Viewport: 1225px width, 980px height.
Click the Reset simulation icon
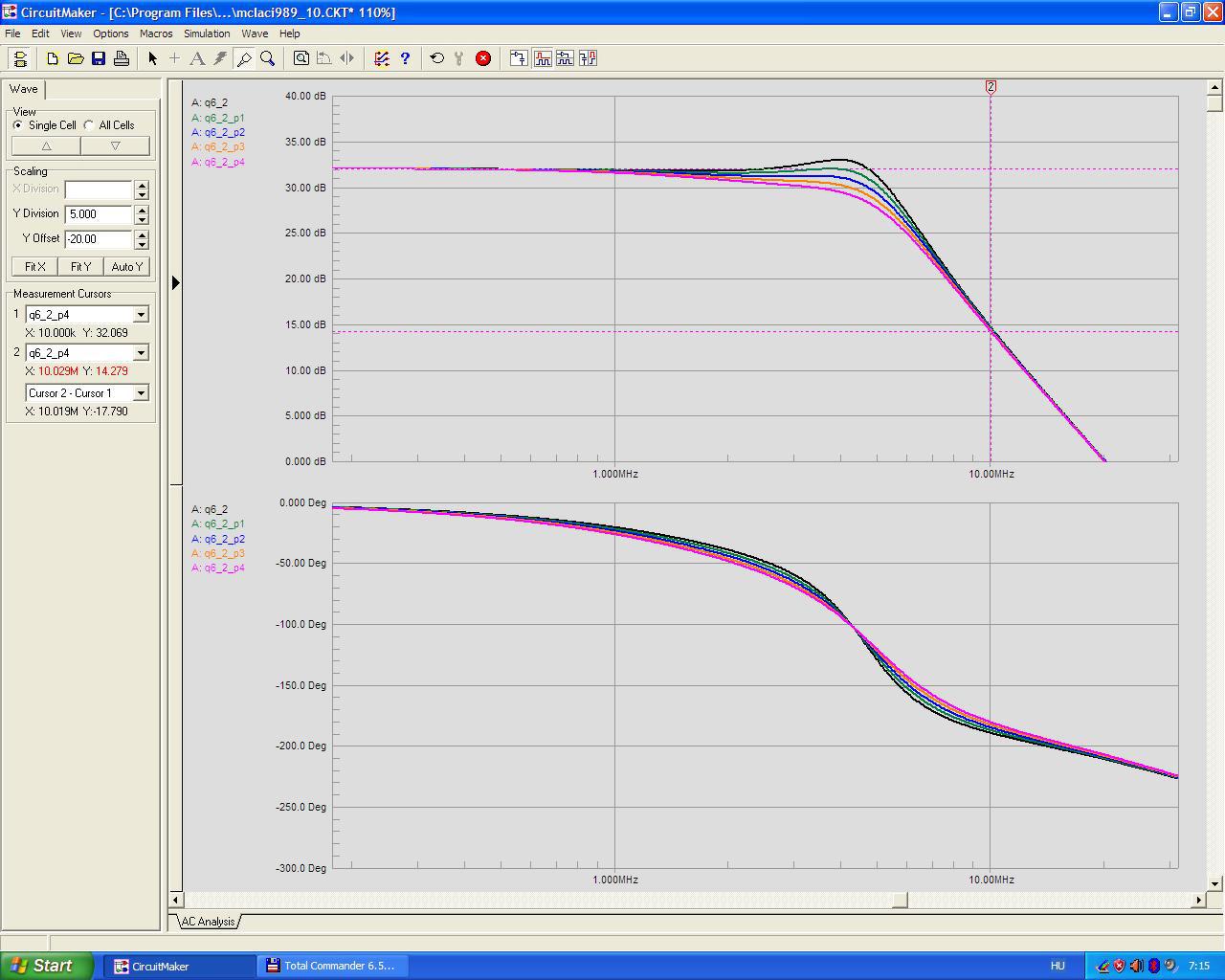point(437,58)
